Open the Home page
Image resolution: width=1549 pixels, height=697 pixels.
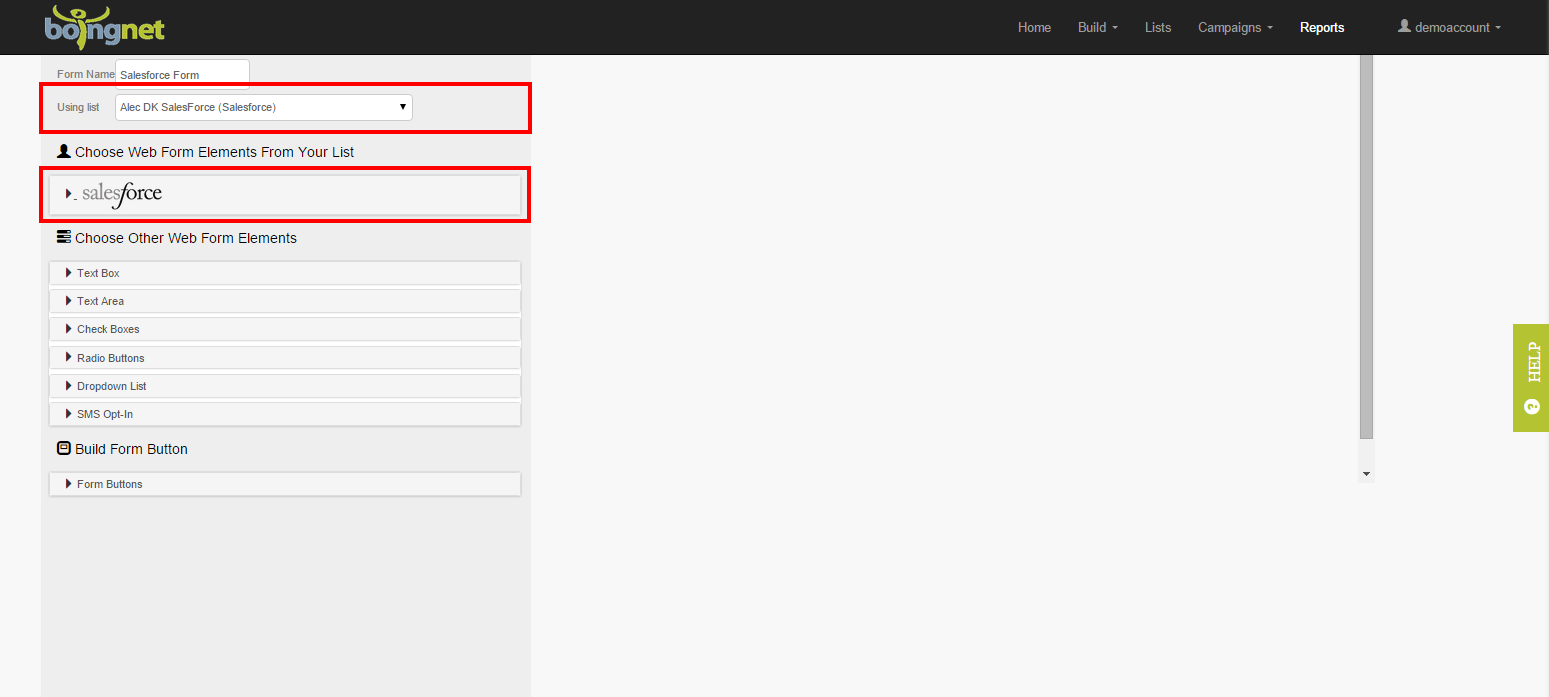coord(1034,27)
